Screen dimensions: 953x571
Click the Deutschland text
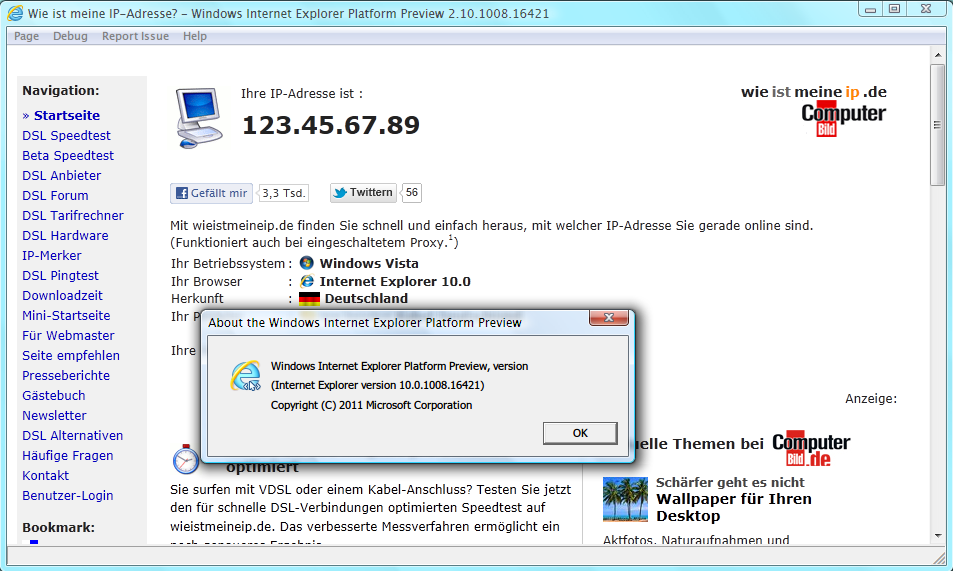[366, 299]
